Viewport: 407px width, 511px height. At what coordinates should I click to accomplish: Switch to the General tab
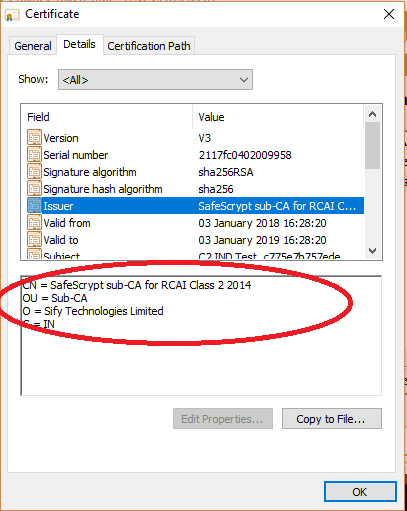(33, 46)
